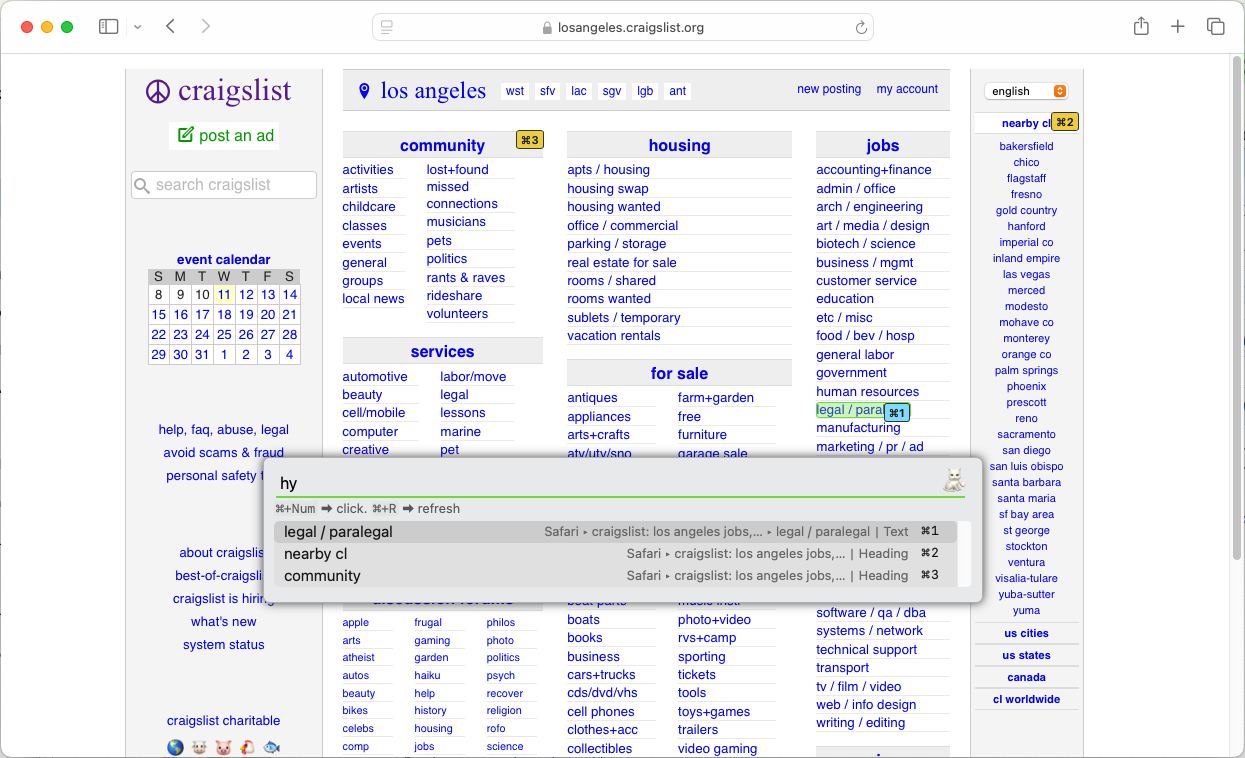Select the wst subarea tab
This screenshot has height=758, width=1245.
pos(515,91)
